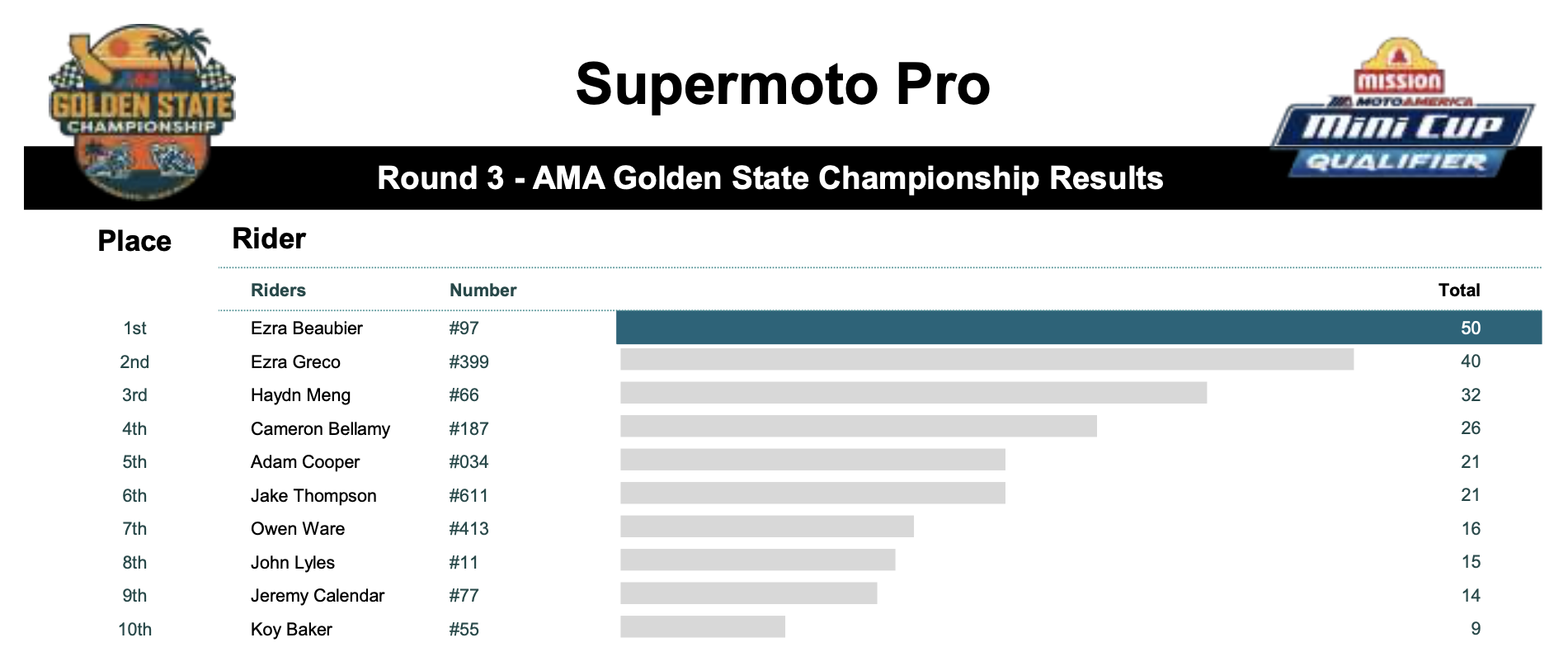
Task: Click the Mission Mini Cup Qualifier logo
Action: 1402,107
